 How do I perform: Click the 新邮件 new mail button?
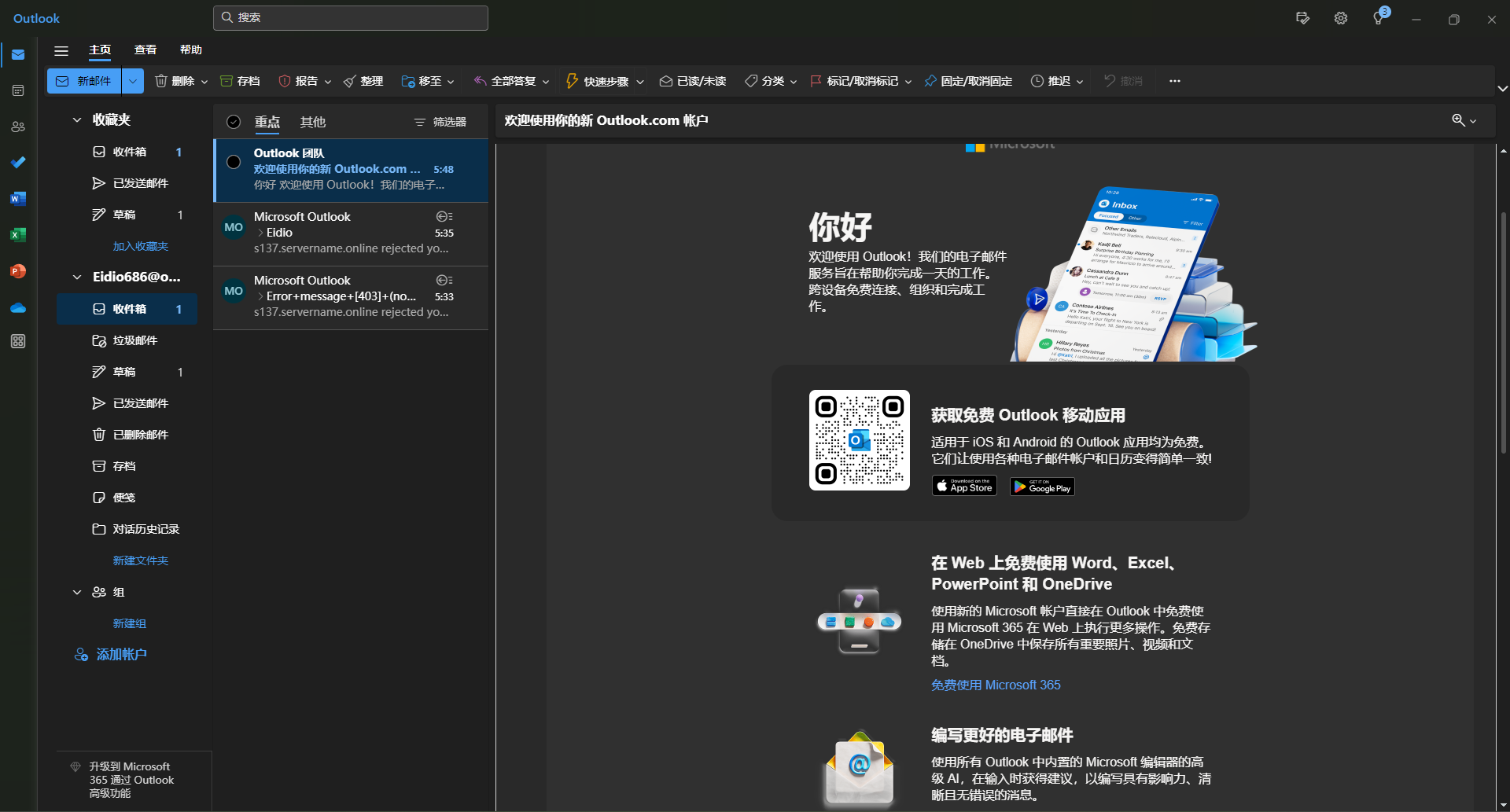click(x=84, y=81)
